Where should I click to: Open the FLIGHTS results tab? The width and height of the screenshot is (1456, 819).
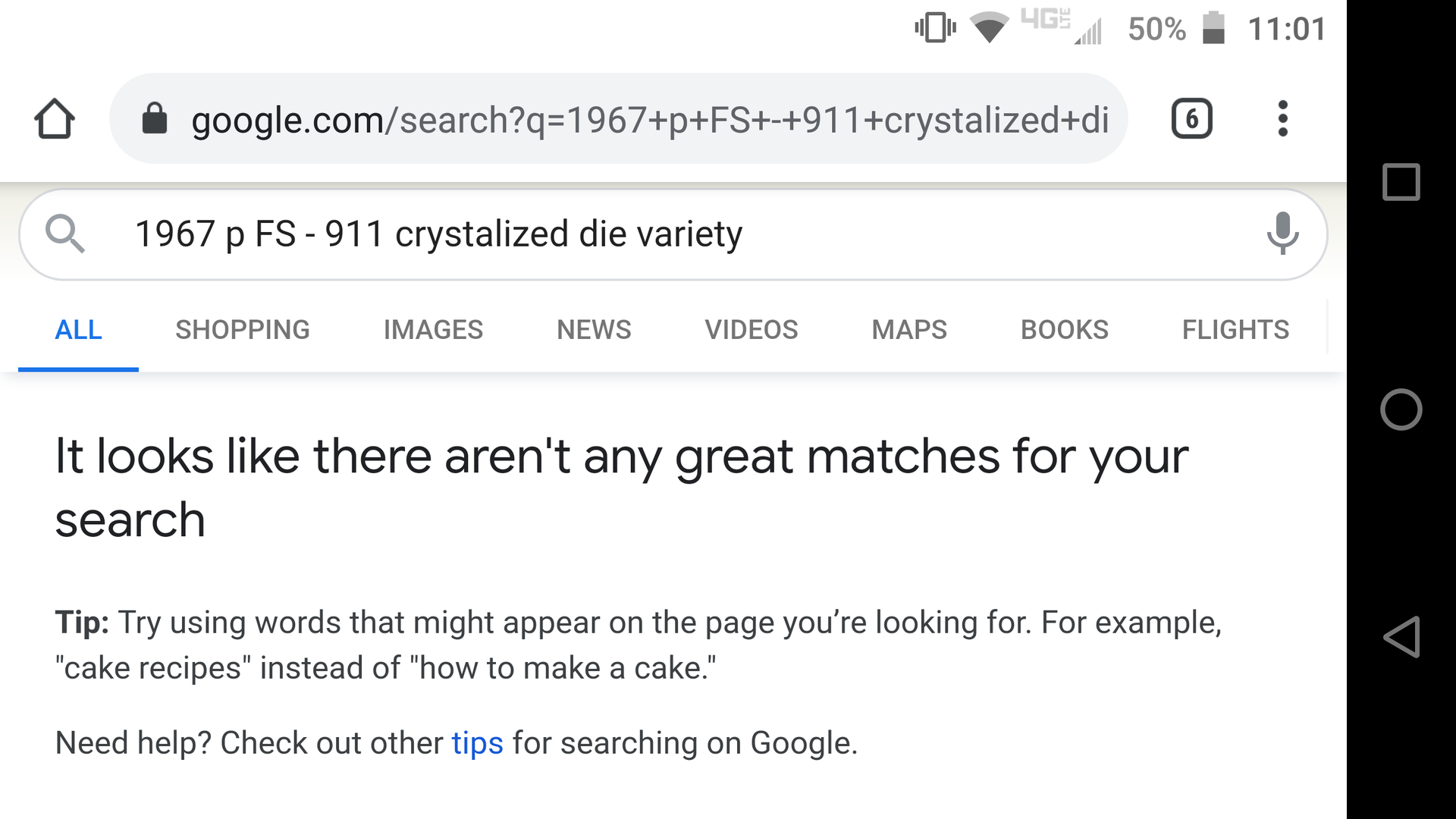[1235, 330]
